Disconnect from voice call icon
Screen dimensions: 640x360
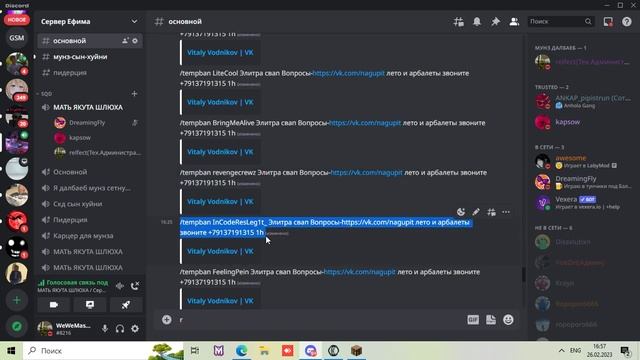(x=135, y=286)
